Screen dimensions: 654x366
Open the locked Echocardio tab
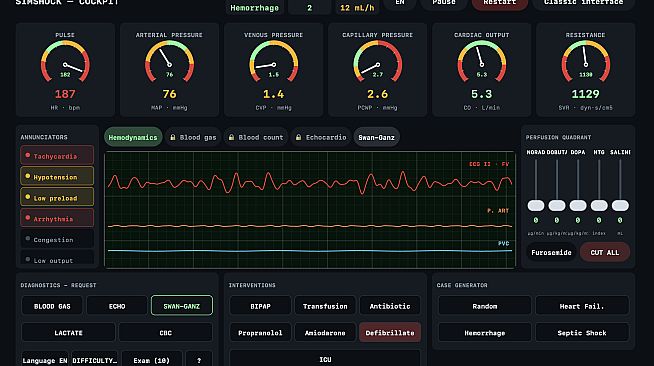(x=321, y=137)
